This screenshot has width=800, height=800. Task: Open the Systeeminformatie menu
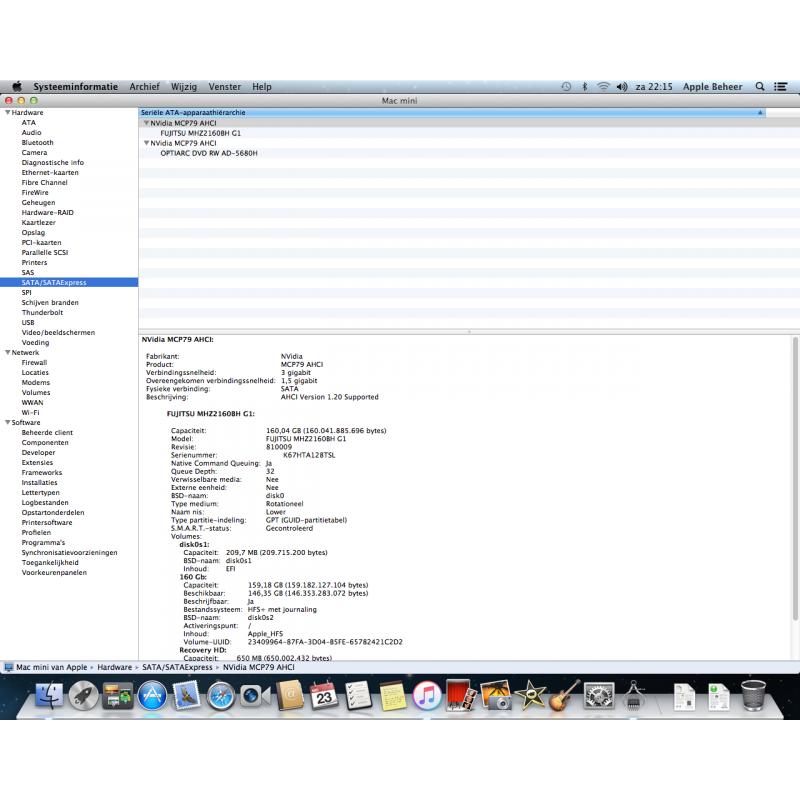point(76,86)
